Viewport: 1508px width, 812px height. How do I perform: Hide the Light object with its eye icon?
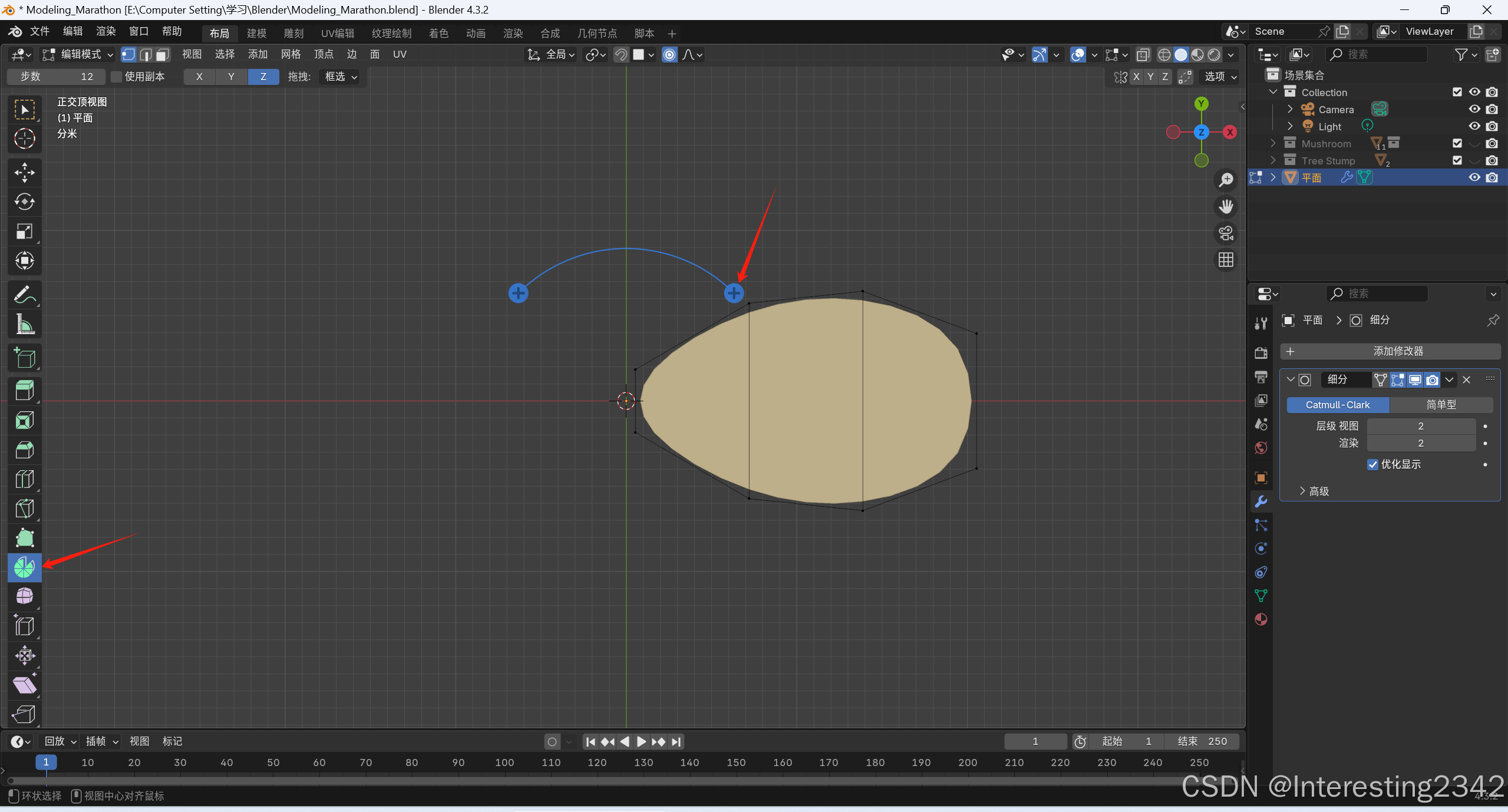click(1474, 126)
